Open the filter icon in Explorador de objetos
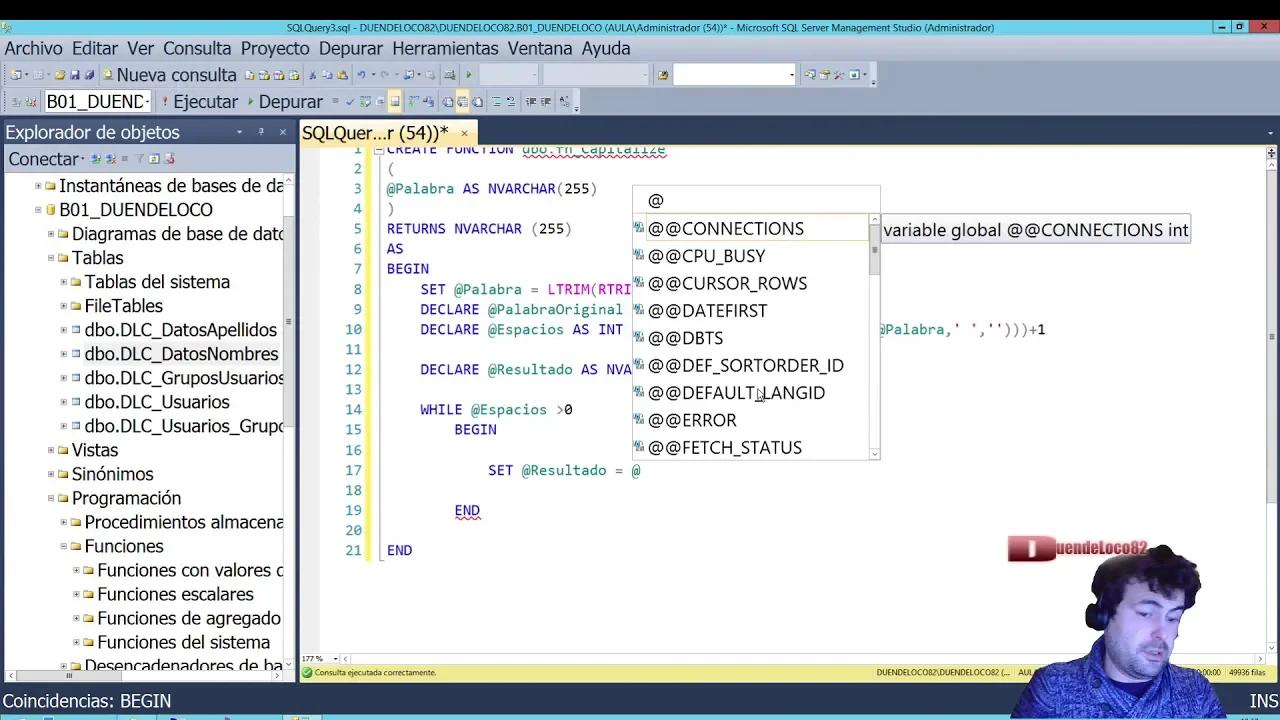Viewport: 1280px width, 720px height. click(139, 159)
